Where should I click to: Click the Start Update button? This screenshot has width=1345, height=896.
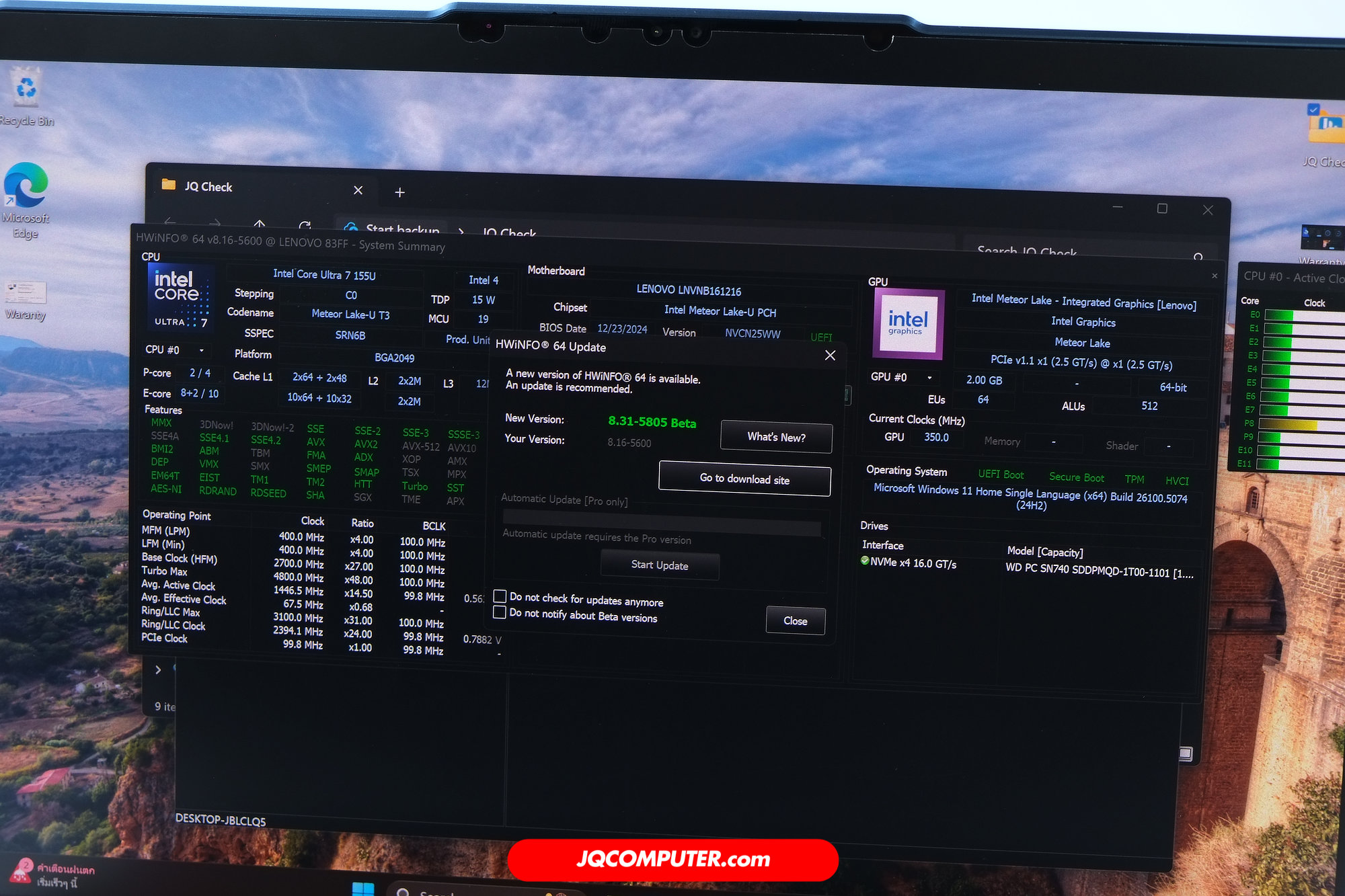[660, 565]
